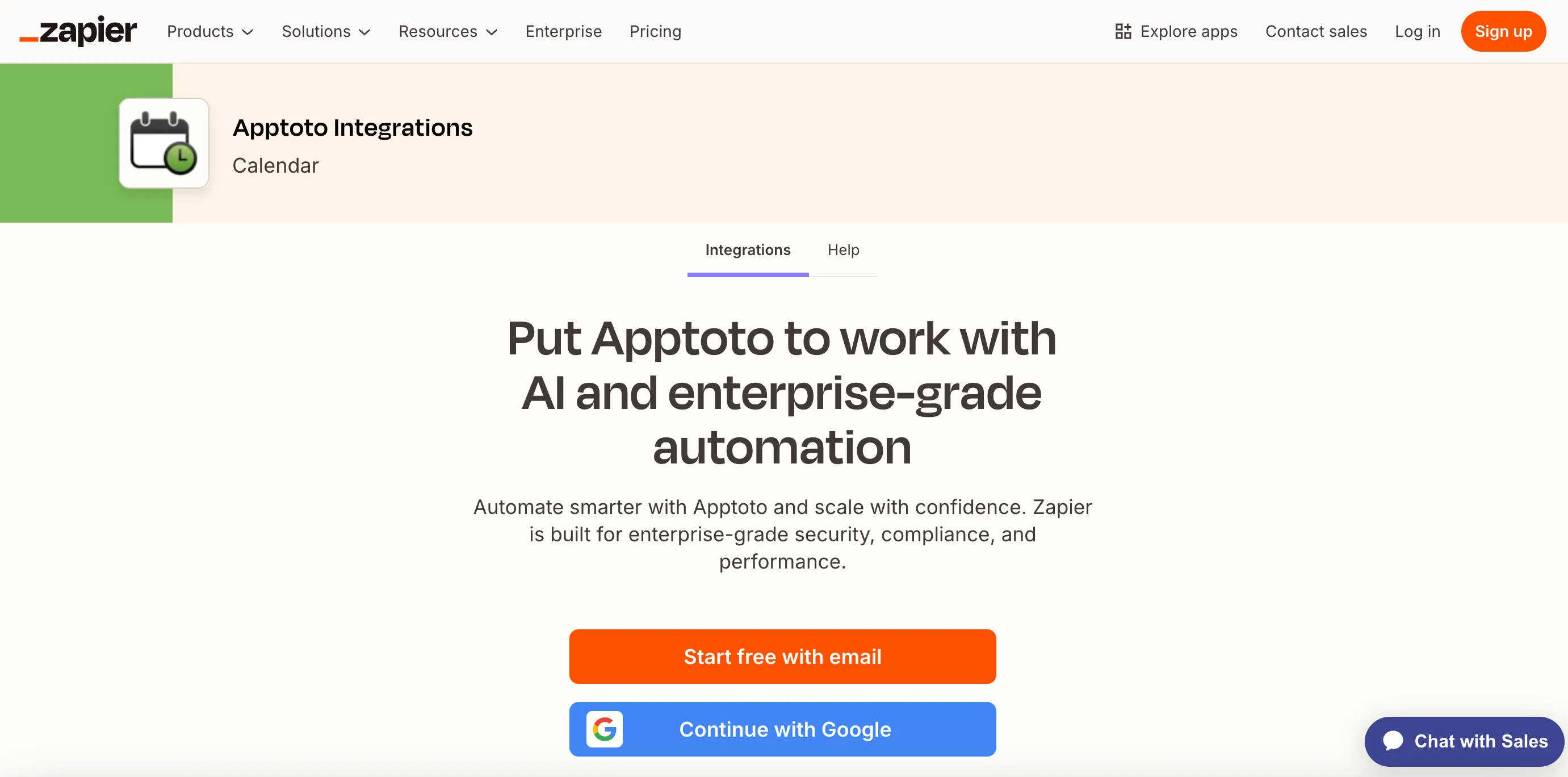Open the Products dropdown menu
The height and width of the screenshot is (777, 1568).
tap(201, 31)
